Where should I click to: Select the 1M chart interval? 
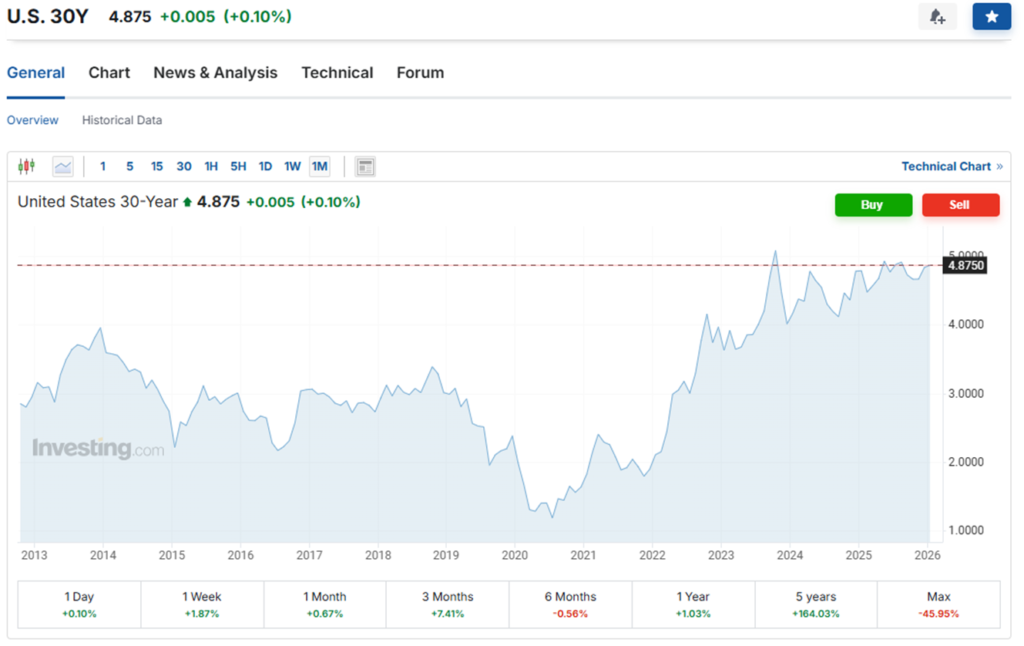point(319,166)
